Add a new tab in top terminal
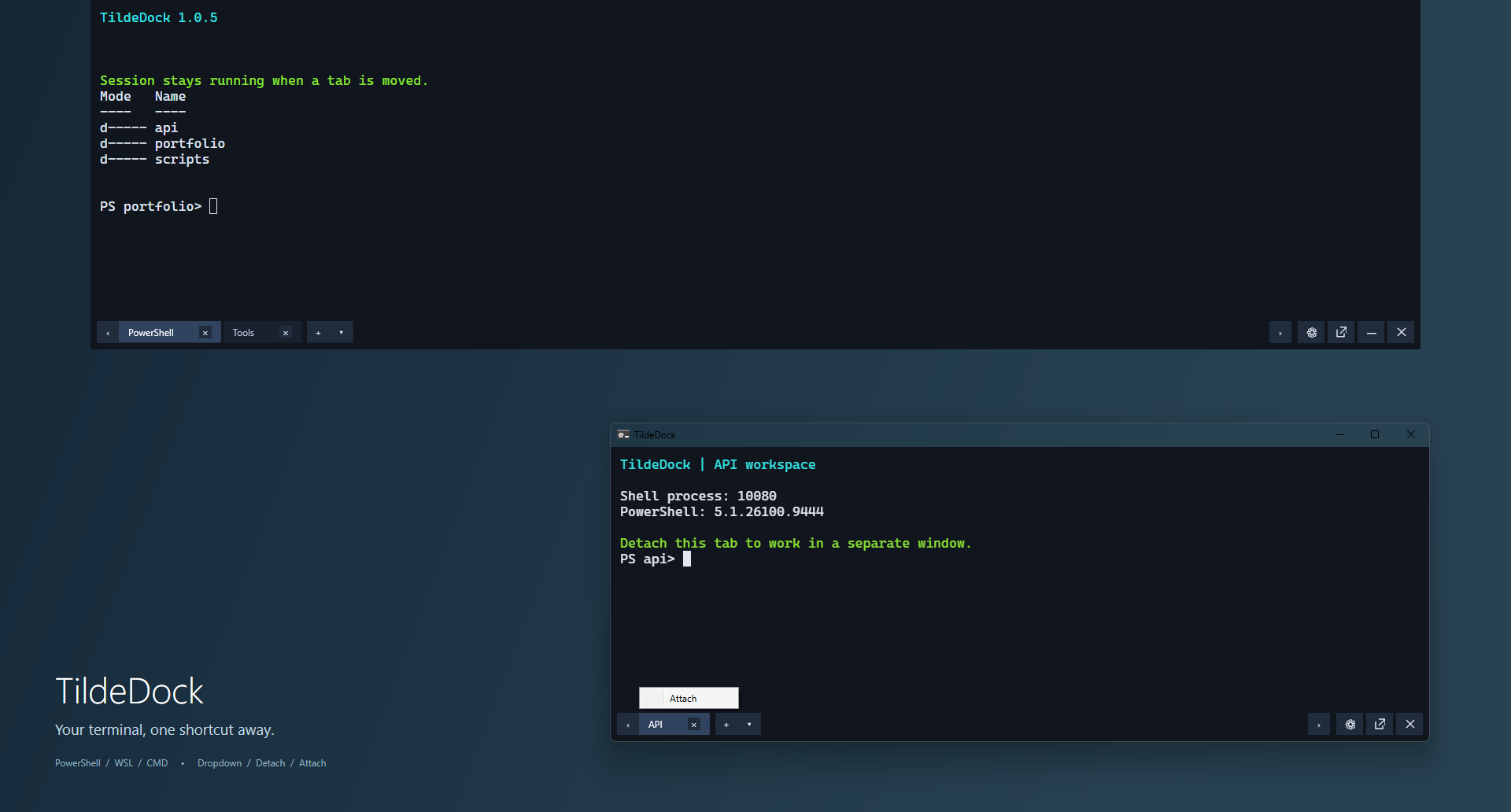The width and height of the screenshot is (1511, 812). (x=318, y=333)
